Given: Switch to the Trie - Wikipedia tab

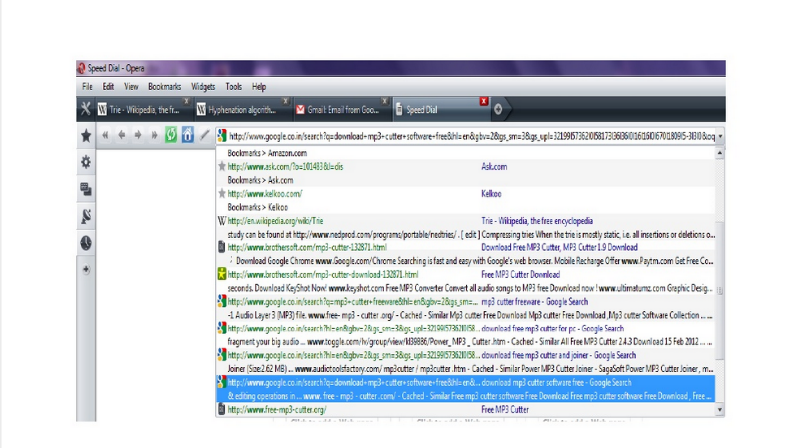Looking at the screenshot, I should (x=144, y=110).
